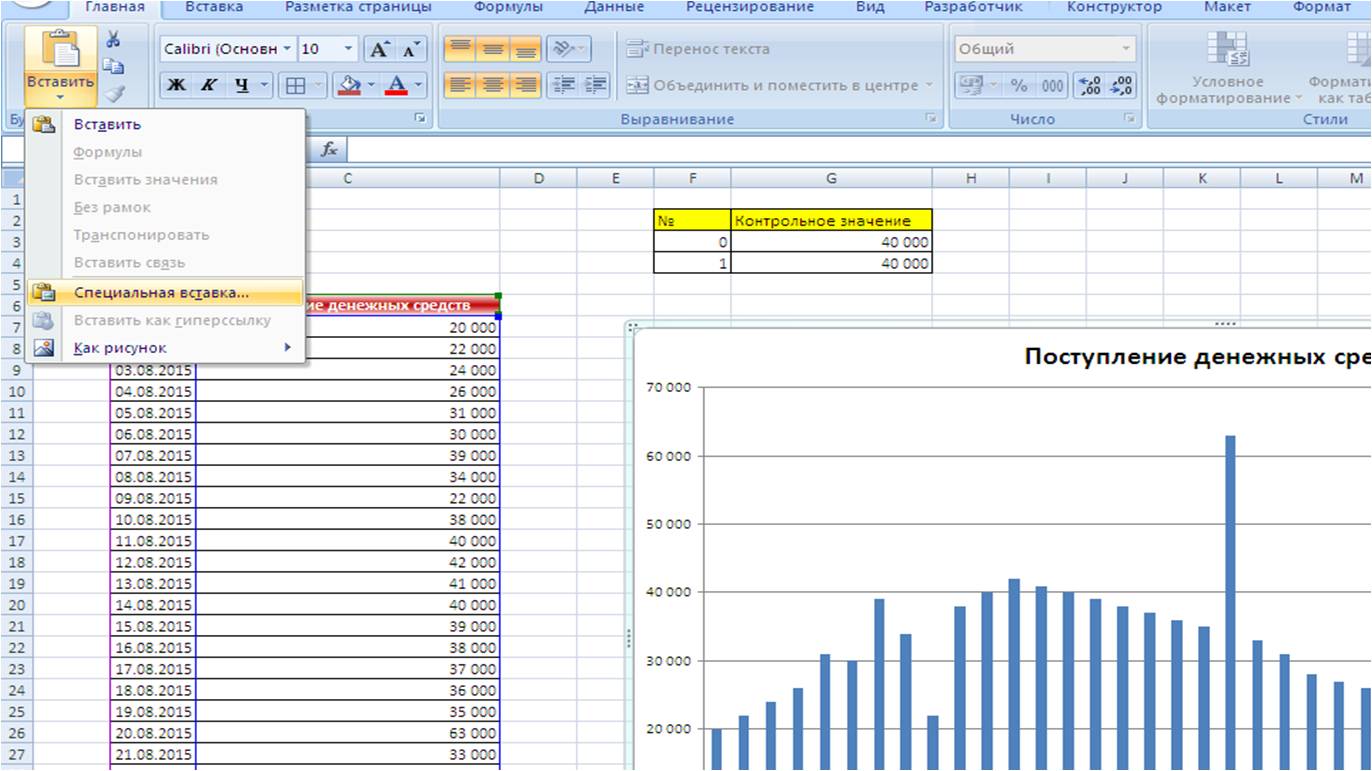Open the font size dropdown

pos(348,49)
